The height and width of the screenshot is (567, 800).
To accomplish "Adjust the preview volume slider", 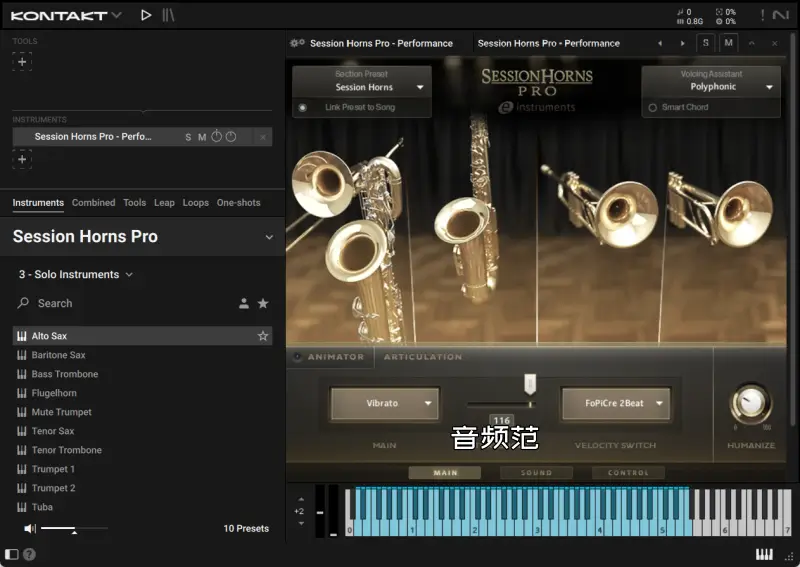I will 74,529.
